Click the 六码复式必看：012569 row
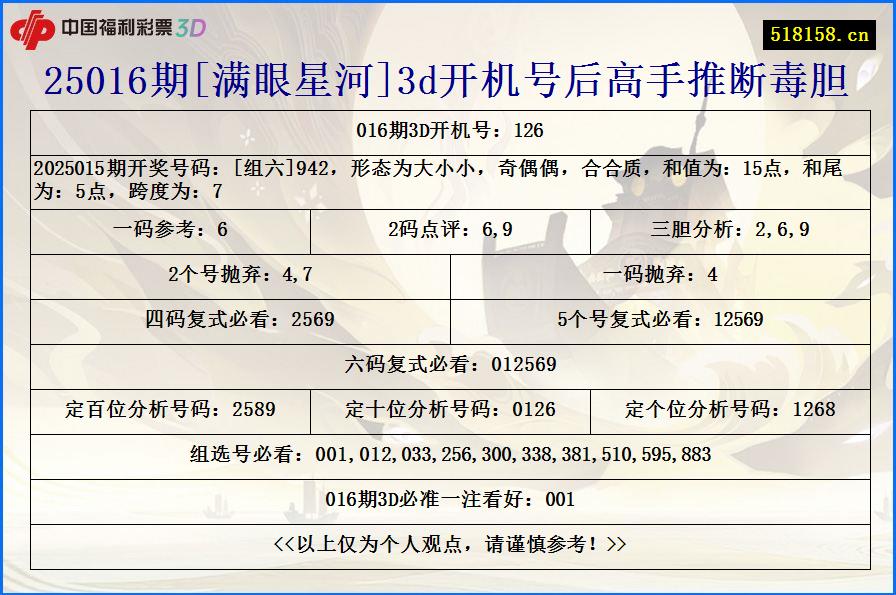This screenshot has height=595, width=896. [448, 365]
